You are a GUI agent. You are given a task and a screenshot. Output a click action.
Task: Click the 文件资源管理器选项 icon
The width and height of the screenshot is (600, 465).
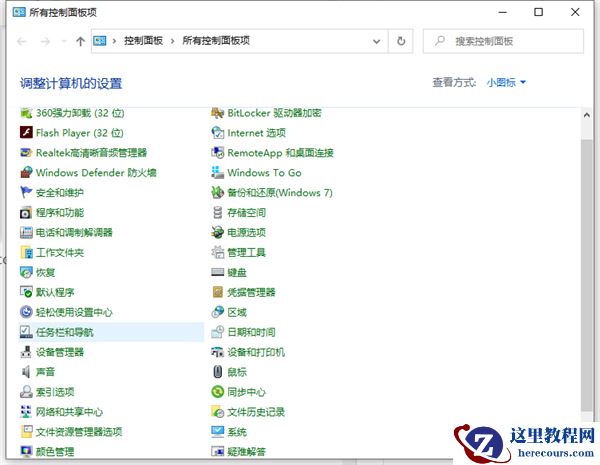pos(26,431)
